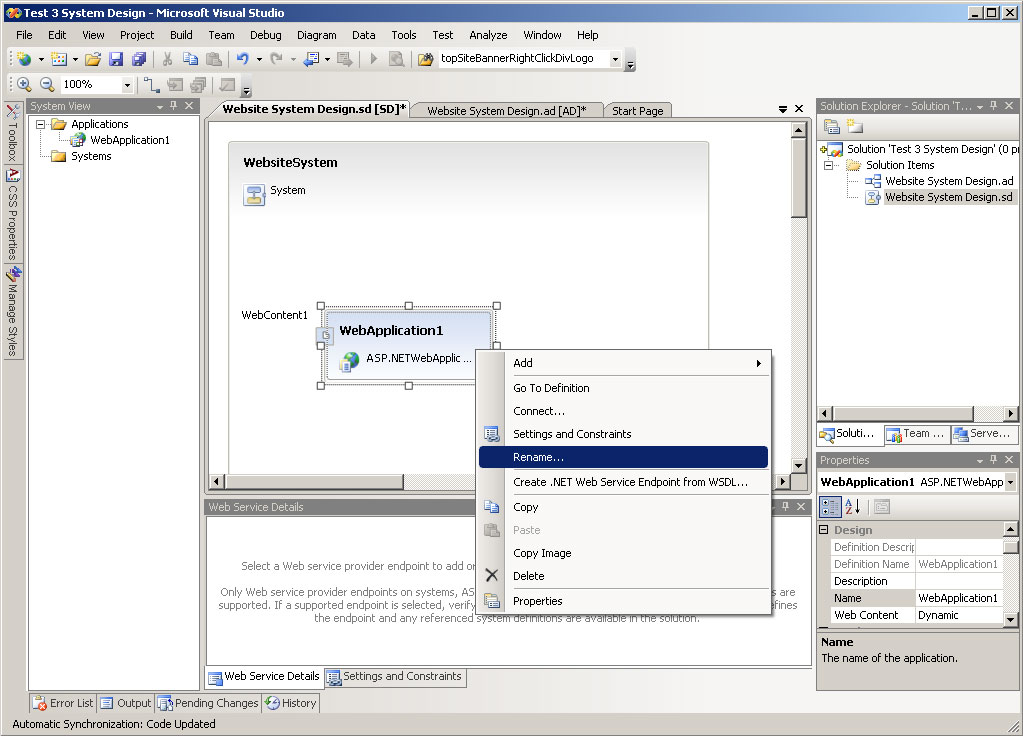
Task: Click the diagram vertical scrollbar thumb
Action: click(799, 178)
